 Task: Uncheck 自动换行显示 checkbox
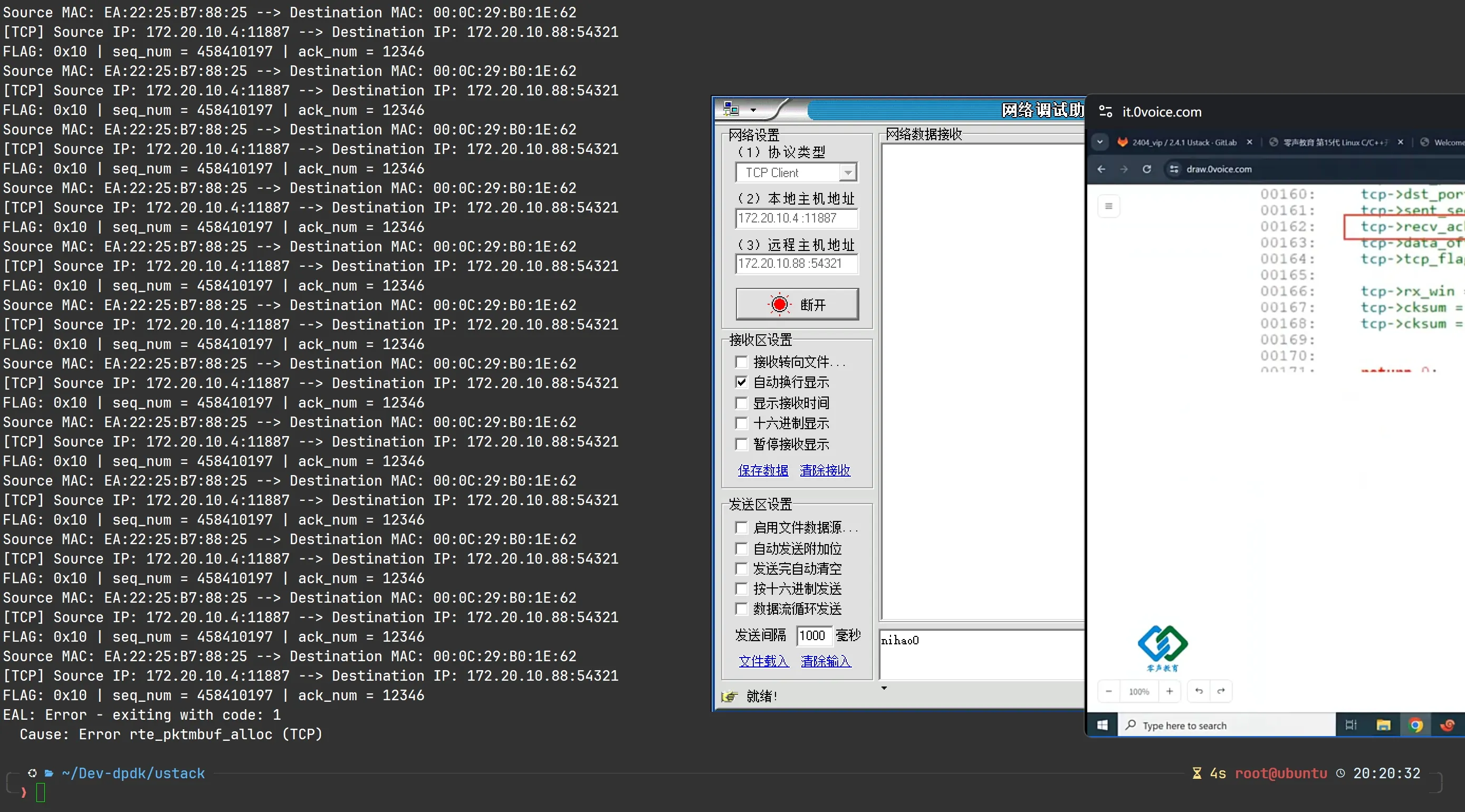tap(741, 382)
